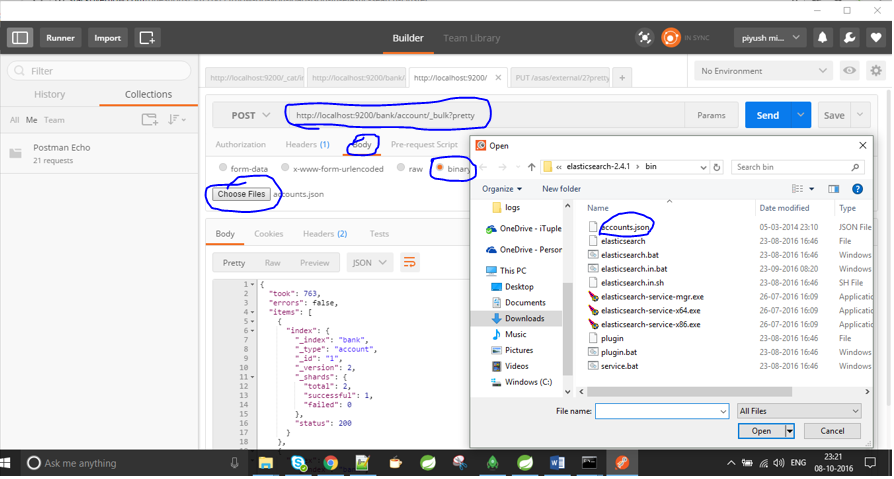
Task: Select the binary body radio
Action: [440, 168]
